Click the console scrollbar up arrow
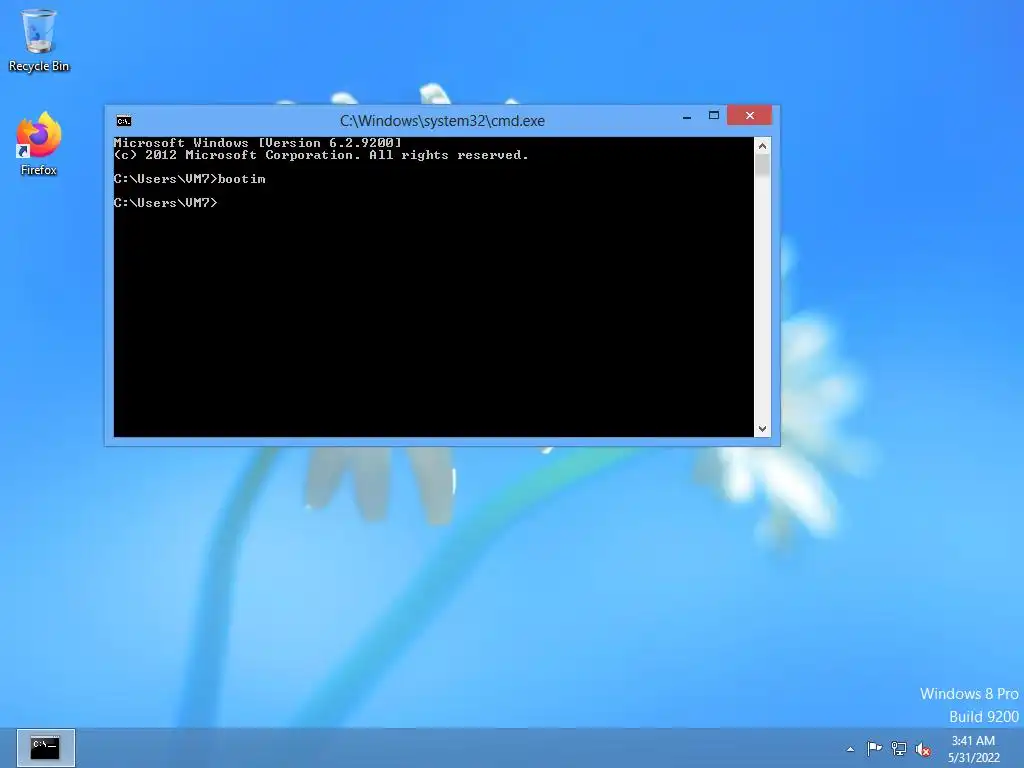Screen dimensions: 1024x768 [x=762, y=146]
